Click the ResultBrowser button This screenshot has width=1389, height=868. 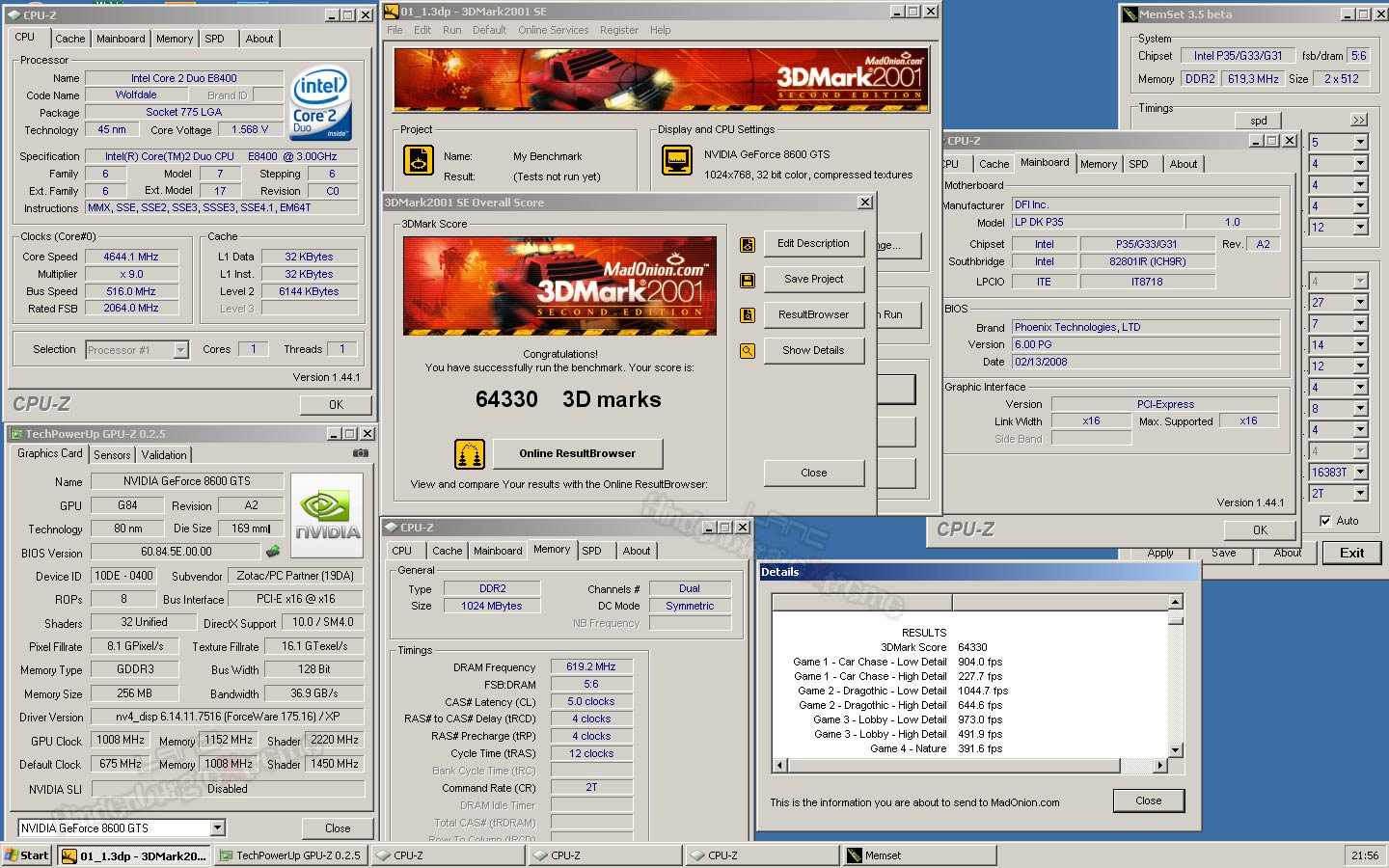(x=813, y=315)
